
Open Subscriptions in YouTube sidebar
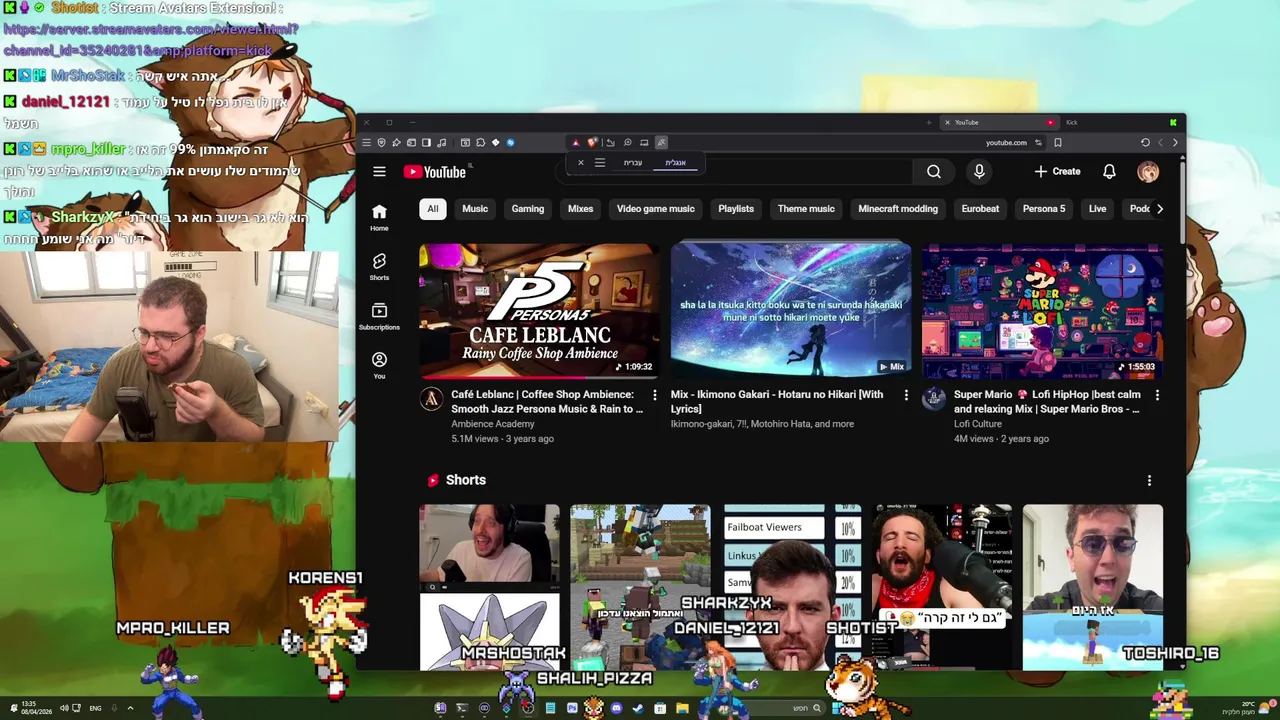379,316
